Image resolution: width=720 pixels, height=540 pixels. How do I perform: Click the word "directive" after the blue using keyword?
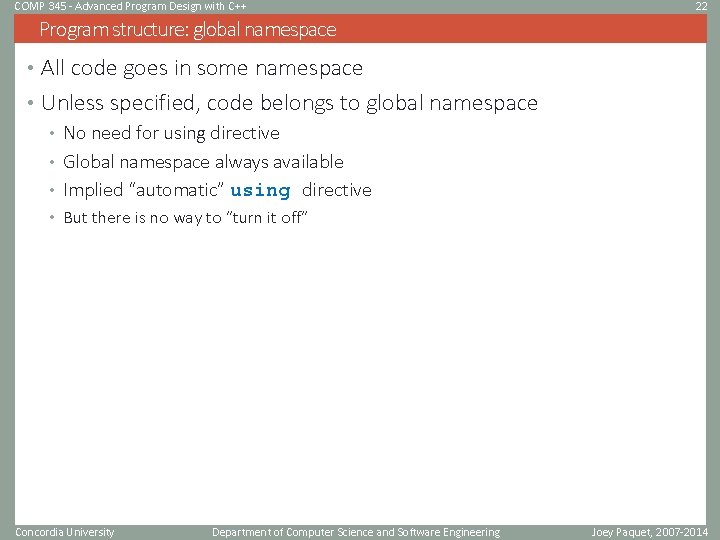(337, 190)
